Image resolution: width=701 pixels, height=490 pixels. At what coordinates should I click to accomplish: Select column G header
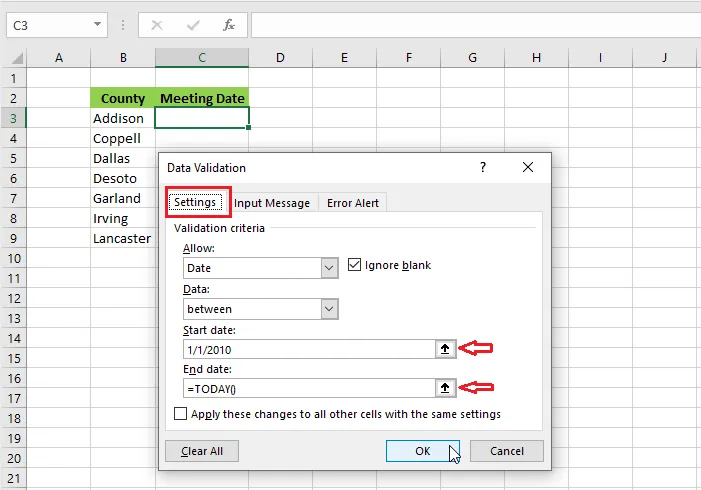tap(473, 58)
